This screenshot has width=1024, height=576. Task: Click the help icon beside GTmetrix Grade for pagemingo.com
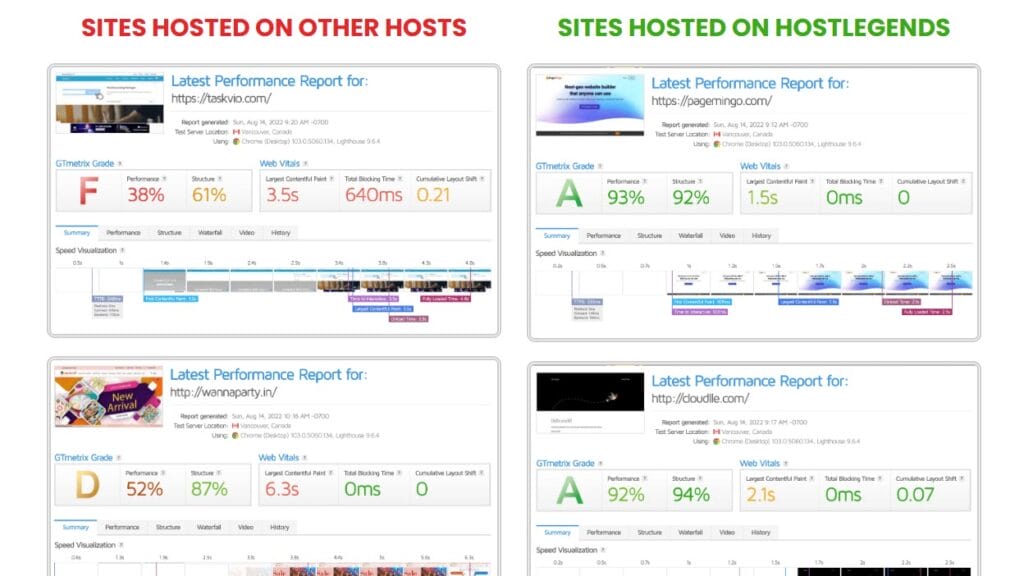coord(600,167)
